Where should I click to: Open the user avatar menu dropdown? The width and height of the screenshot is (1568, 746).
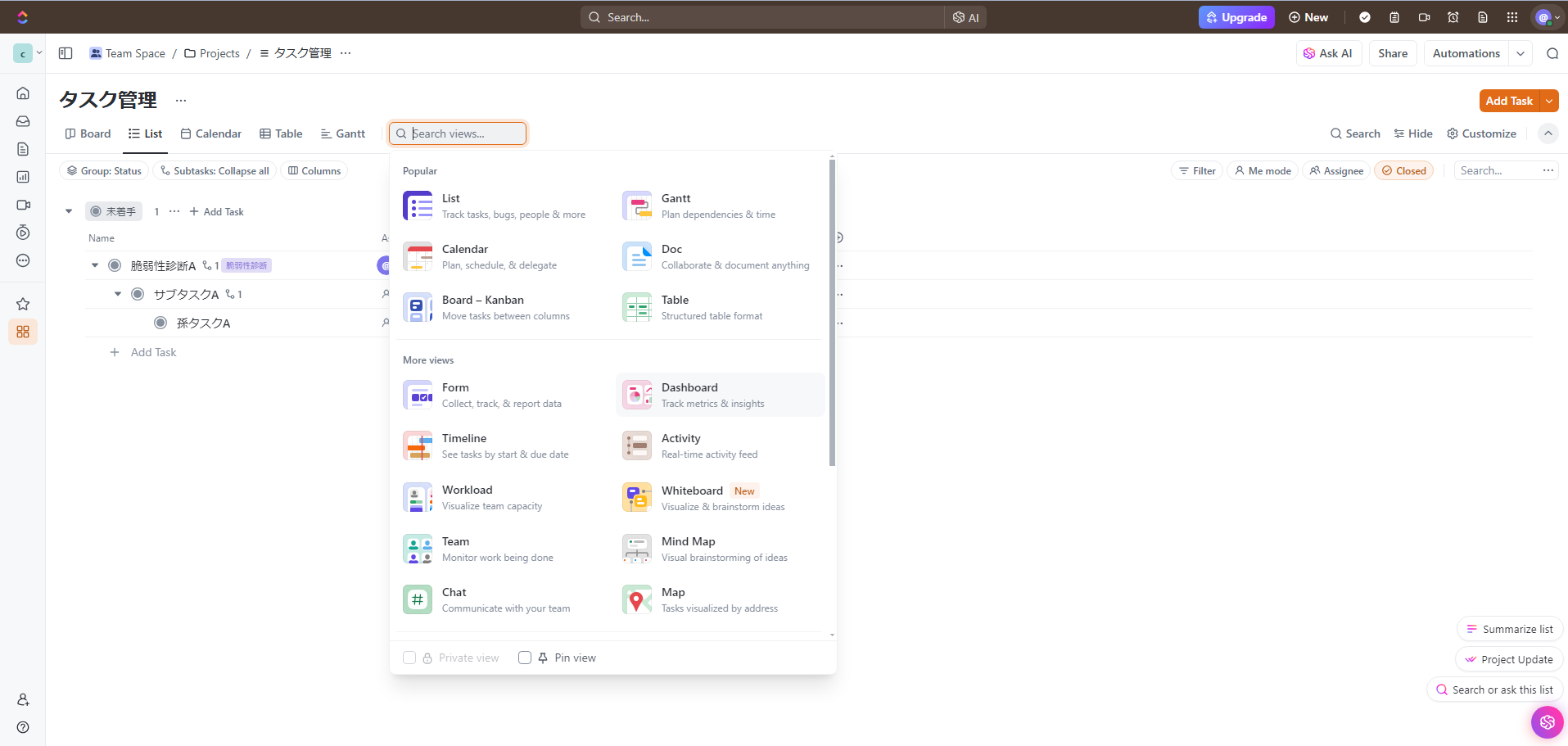[x=1547, y=17]
